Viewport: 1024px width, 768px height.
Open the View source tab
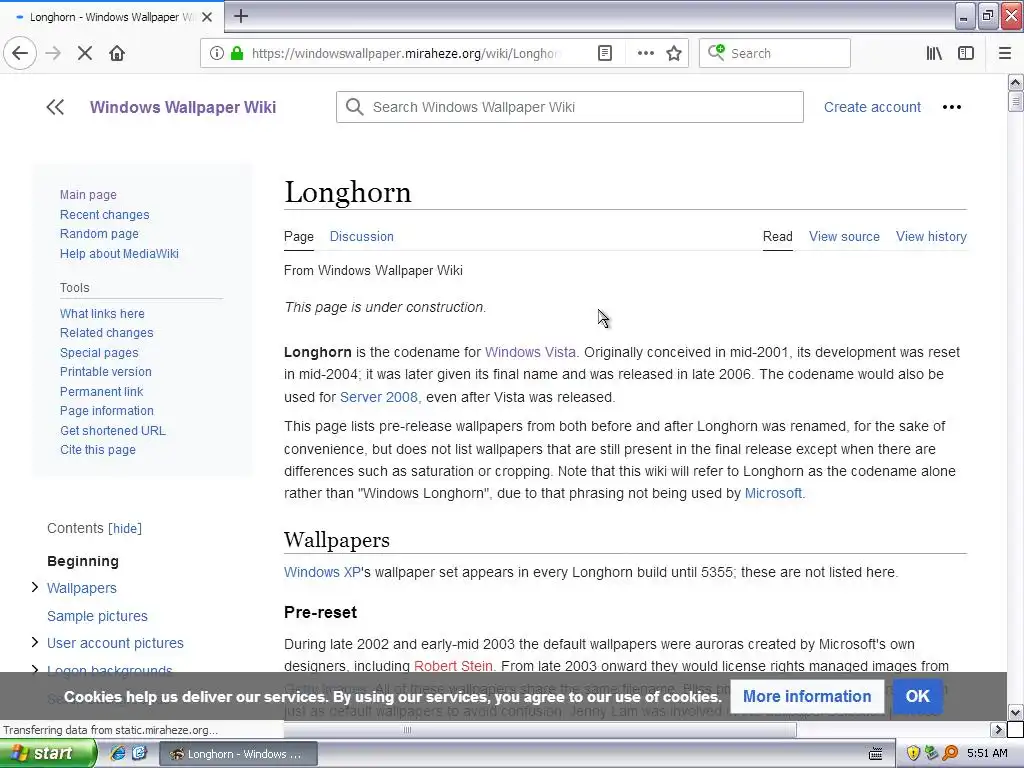coord(844,236)
